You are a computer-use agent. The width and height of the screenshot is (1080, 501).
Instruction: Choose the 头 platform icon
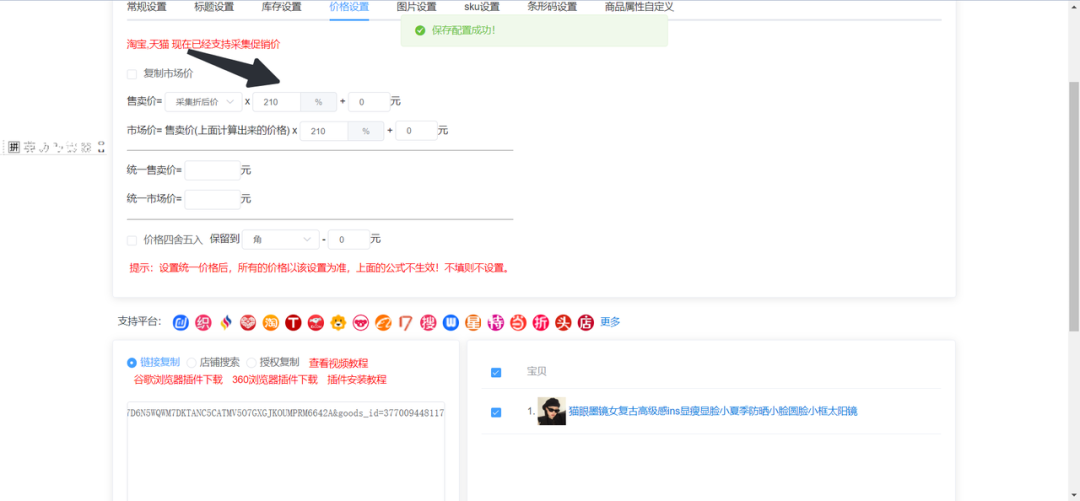click(563, 322)
